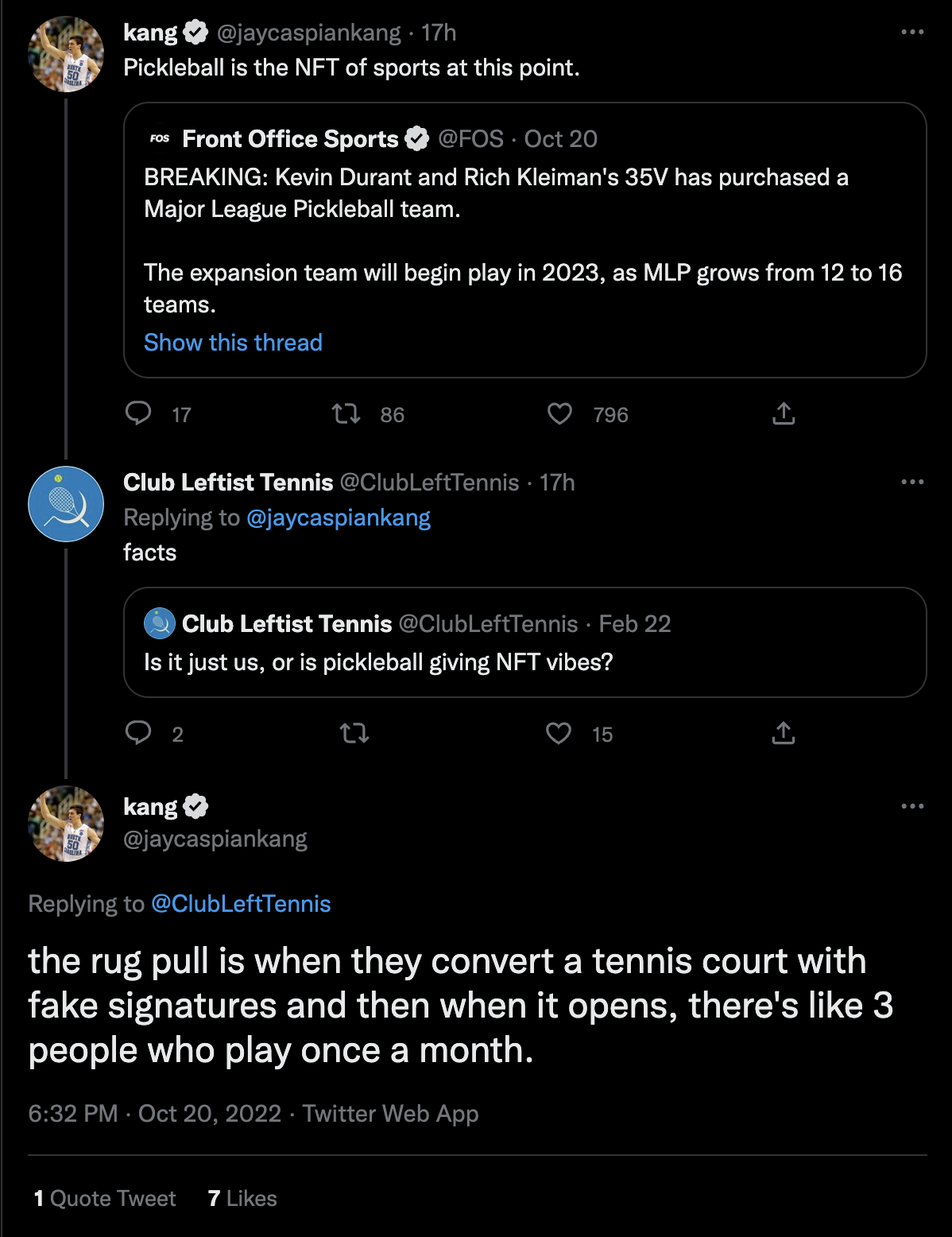952x1237 pixels.
Task: Open the @ClubLeftTennis mention in Replying to
Action: click(x=241, y=904)
